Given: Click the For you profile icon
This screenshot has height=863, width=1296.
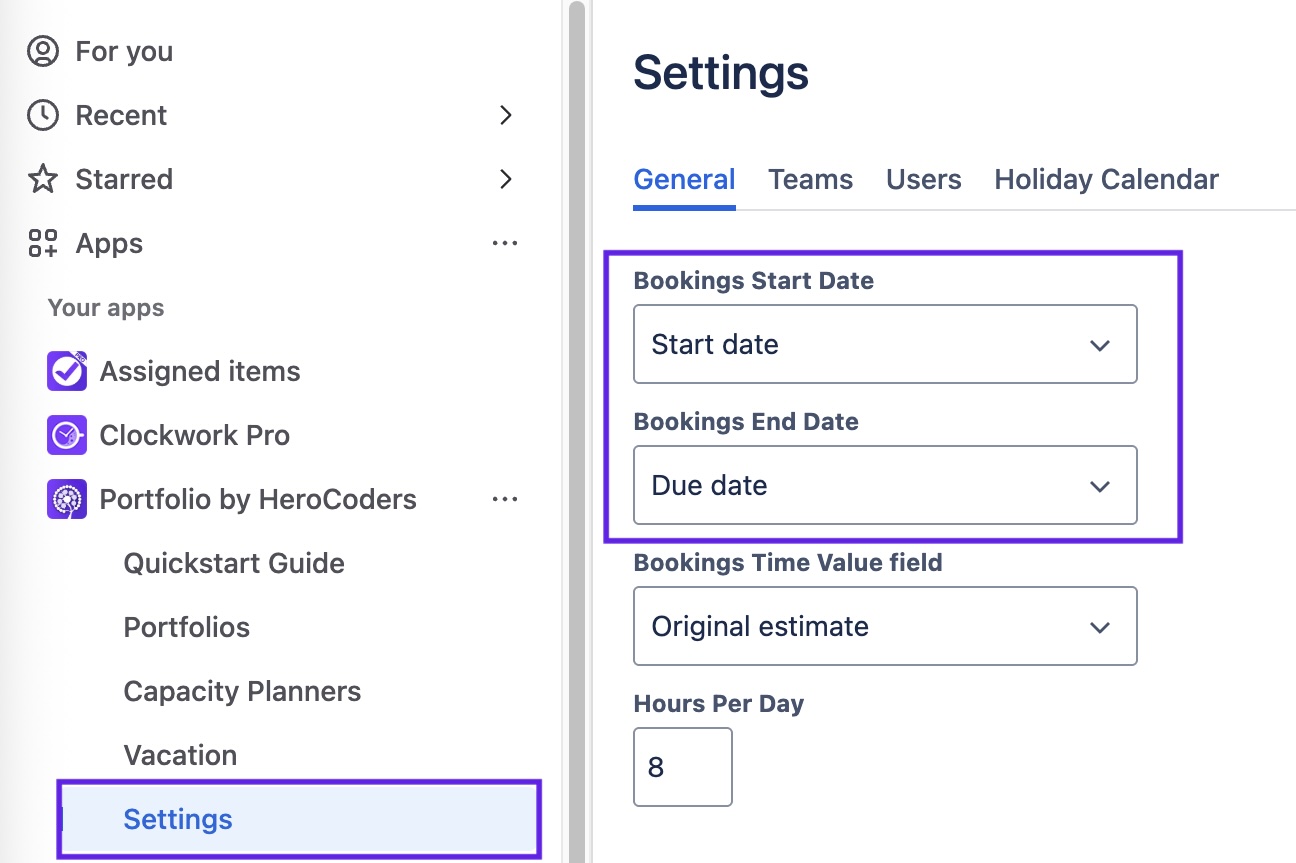Looking at the screenshot, I should [43, 52].
